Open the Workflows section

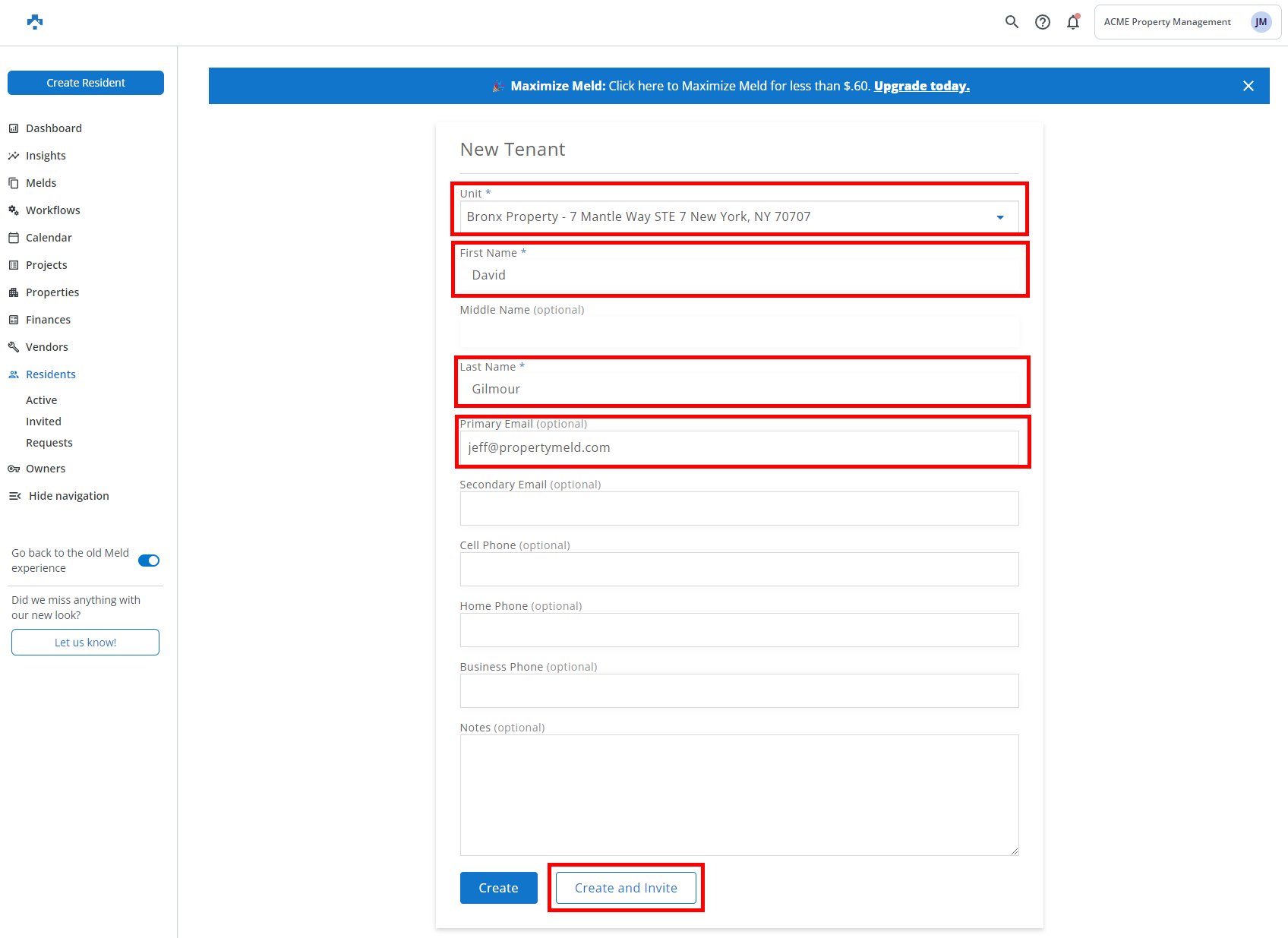click(x=52, y=210)
